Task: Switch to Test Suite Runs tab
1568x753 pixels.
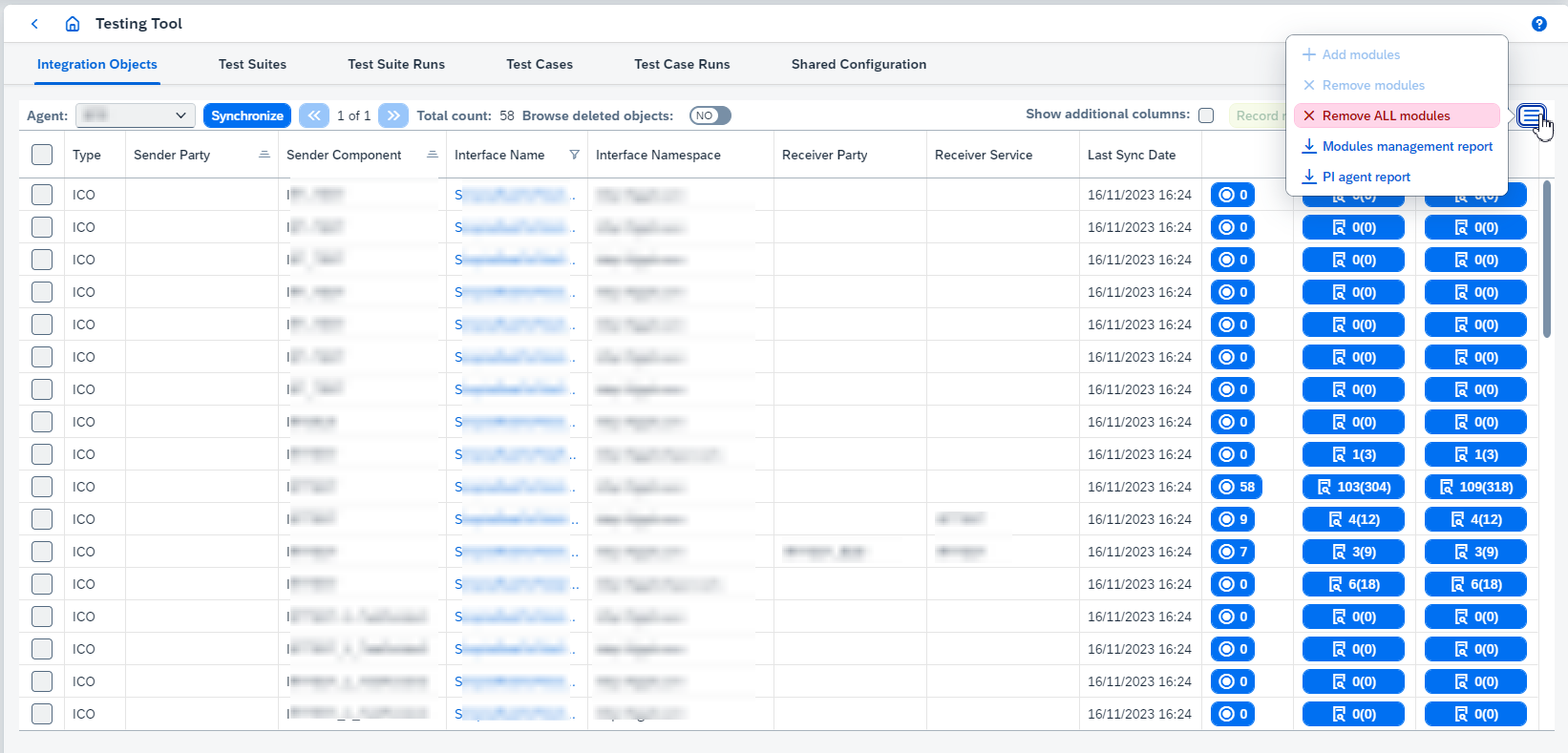Action: pos(396,65)
